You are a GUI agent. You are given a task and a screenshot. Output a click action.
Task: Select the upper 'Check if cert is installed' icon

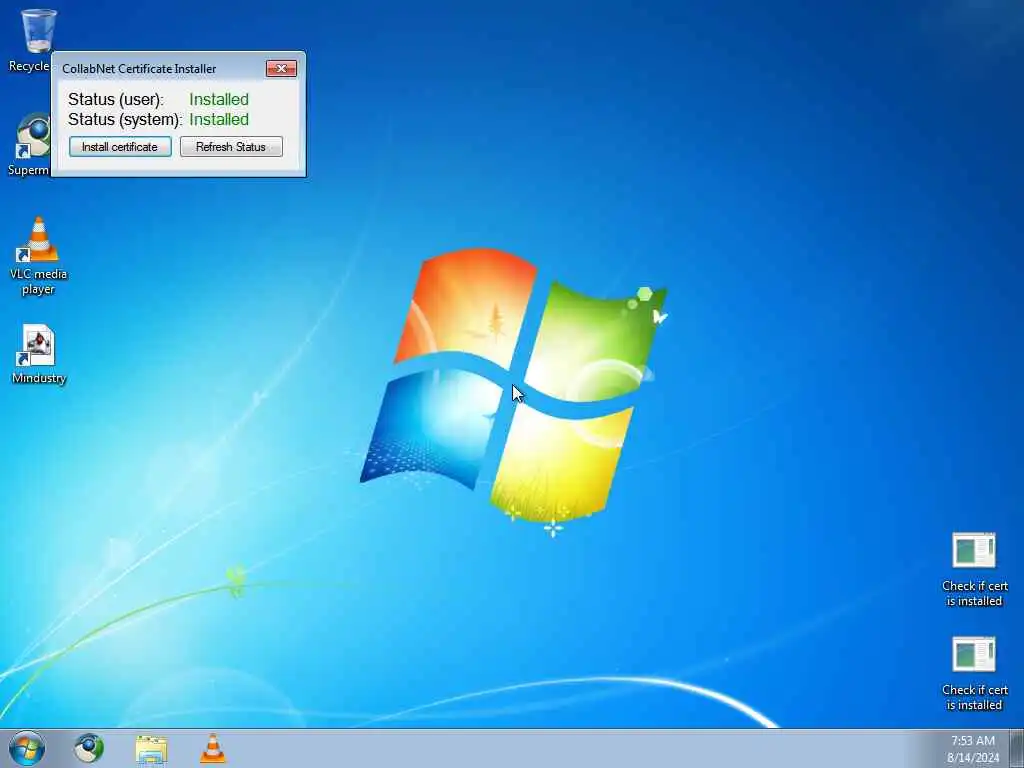coord(974,569)
